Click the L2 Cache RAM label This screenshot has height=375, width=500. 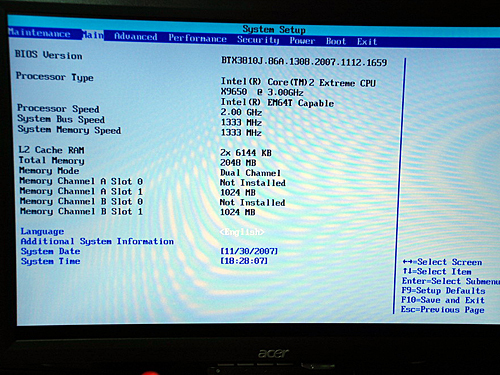click(51, 150)
